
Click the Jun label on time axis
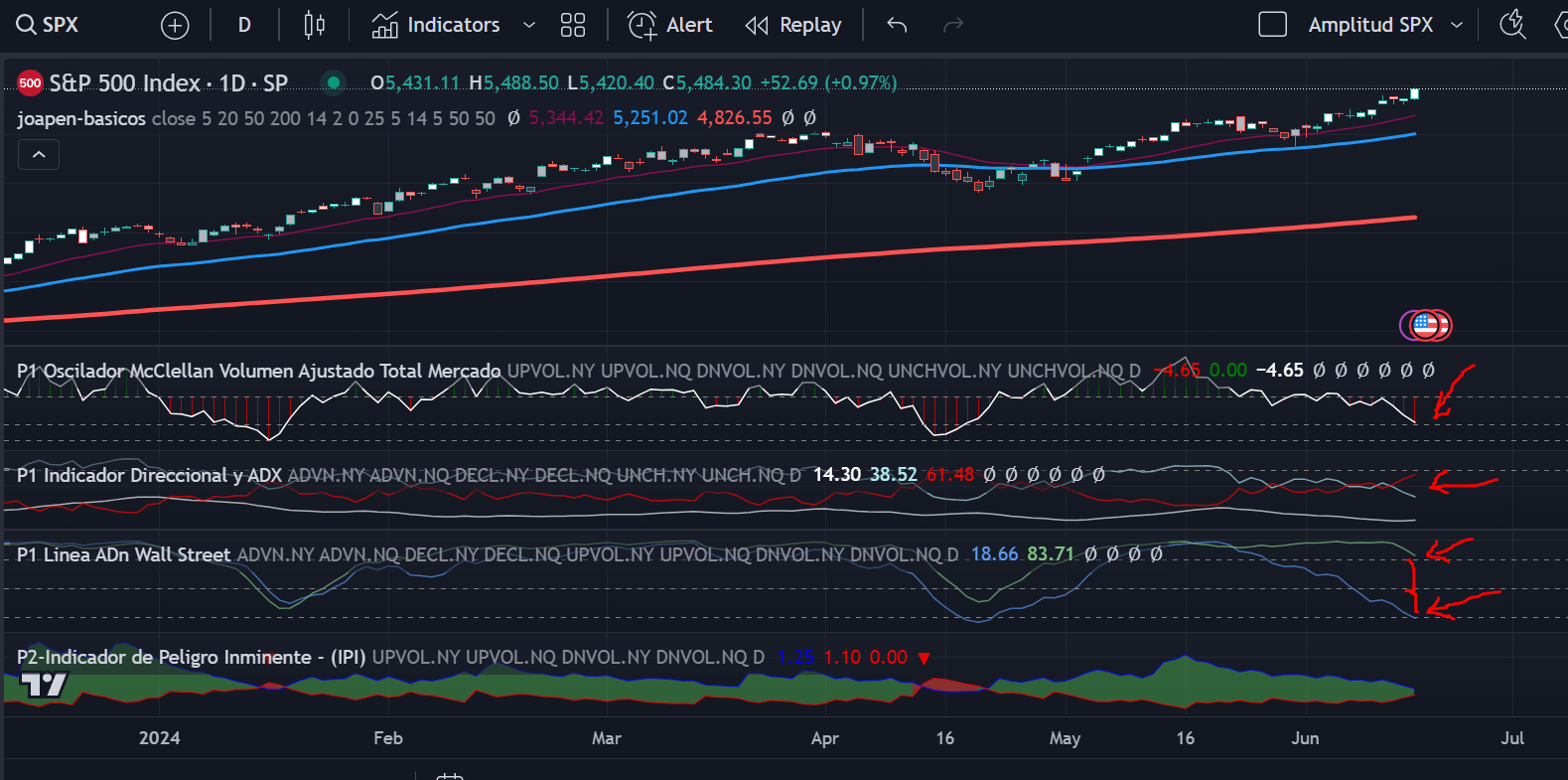click(1305, 738)
